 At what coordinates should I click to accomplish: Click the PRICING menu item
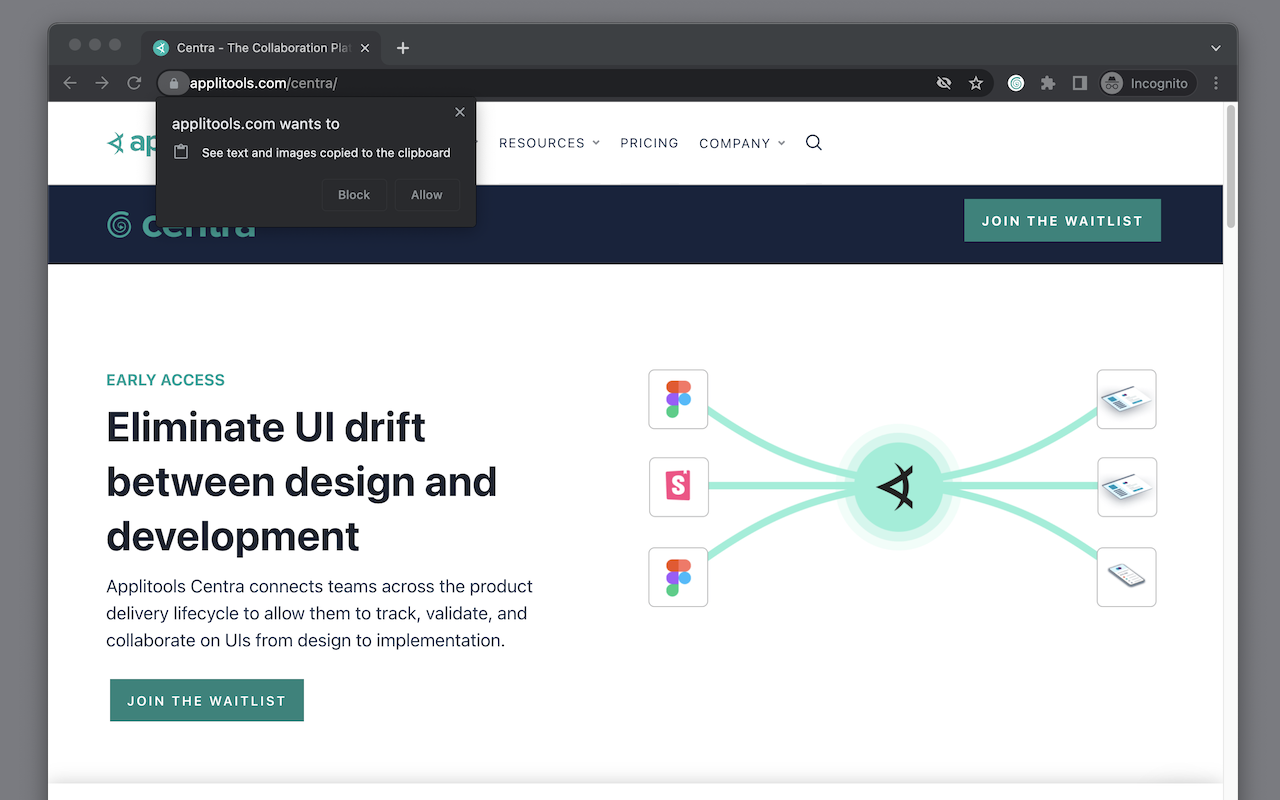click(649, 143)
